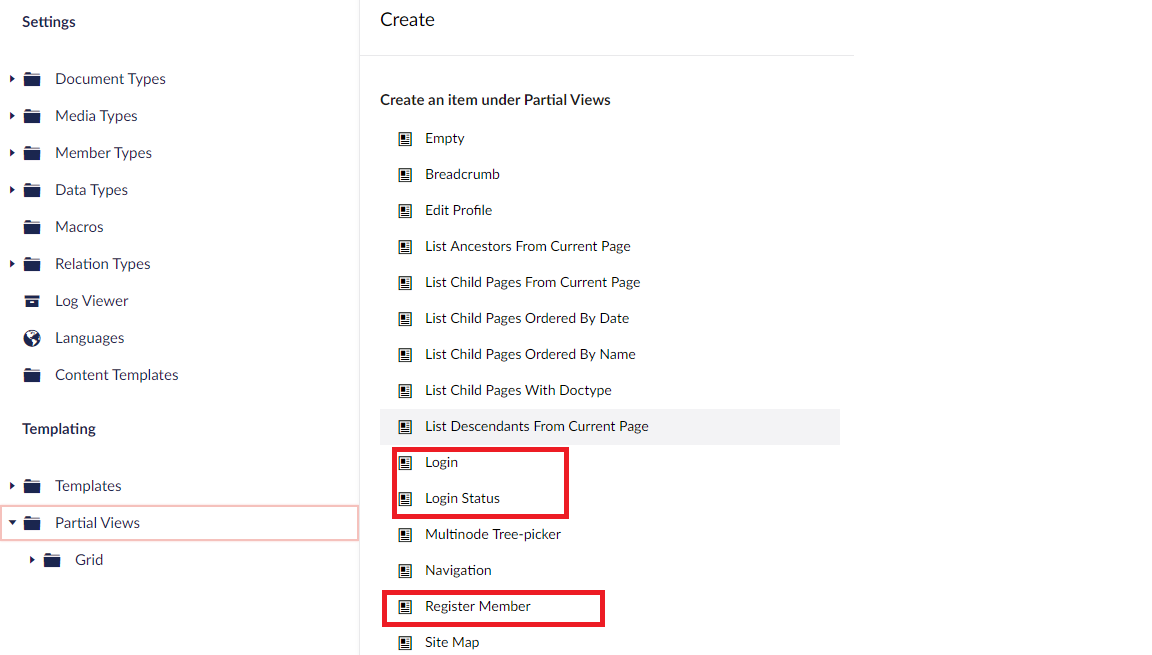Image resolution: width=1152 pixels, height=655 pixels.
Task: Click the Languages globe icon
Action: pos(33,338)
